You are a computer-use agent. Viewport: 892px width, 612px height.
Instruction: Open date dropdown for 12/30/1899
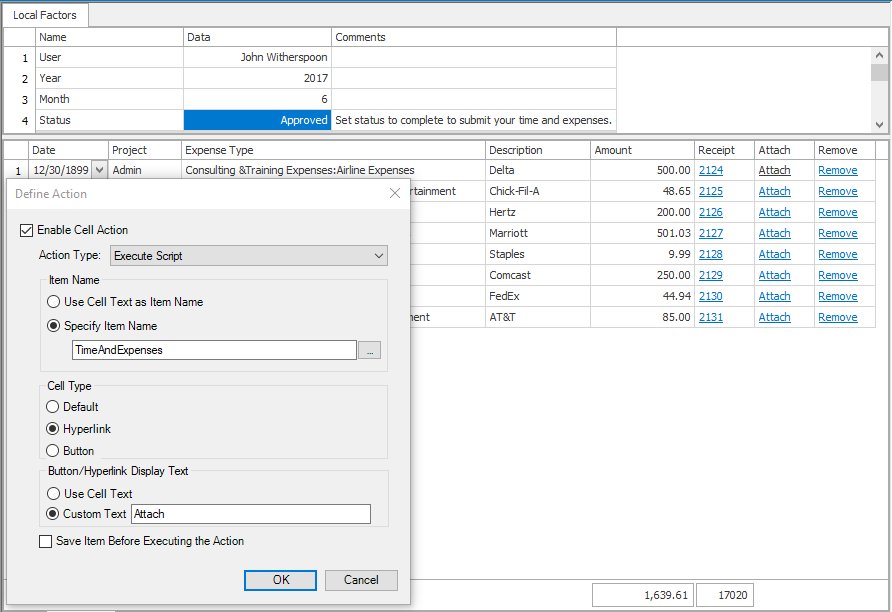pos(100,170)
